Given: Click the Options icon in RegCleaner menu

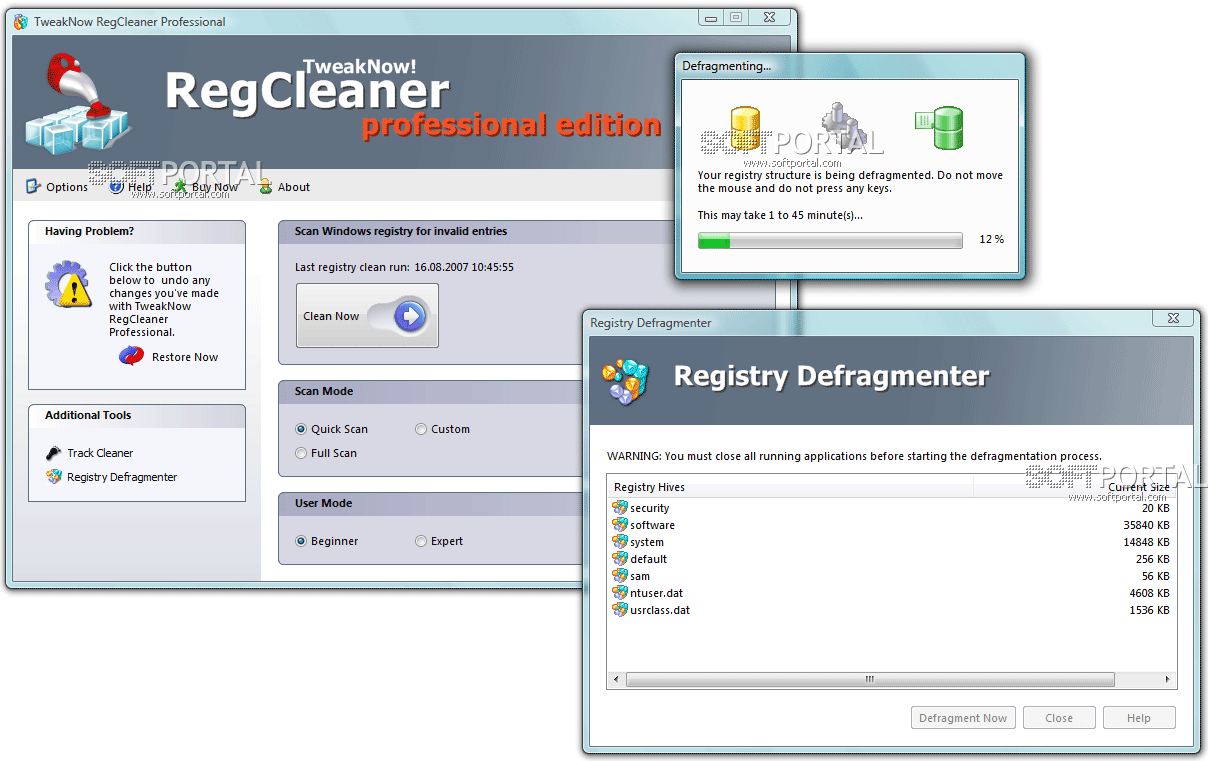Looking at the screenshot, I should pos(33,186).
